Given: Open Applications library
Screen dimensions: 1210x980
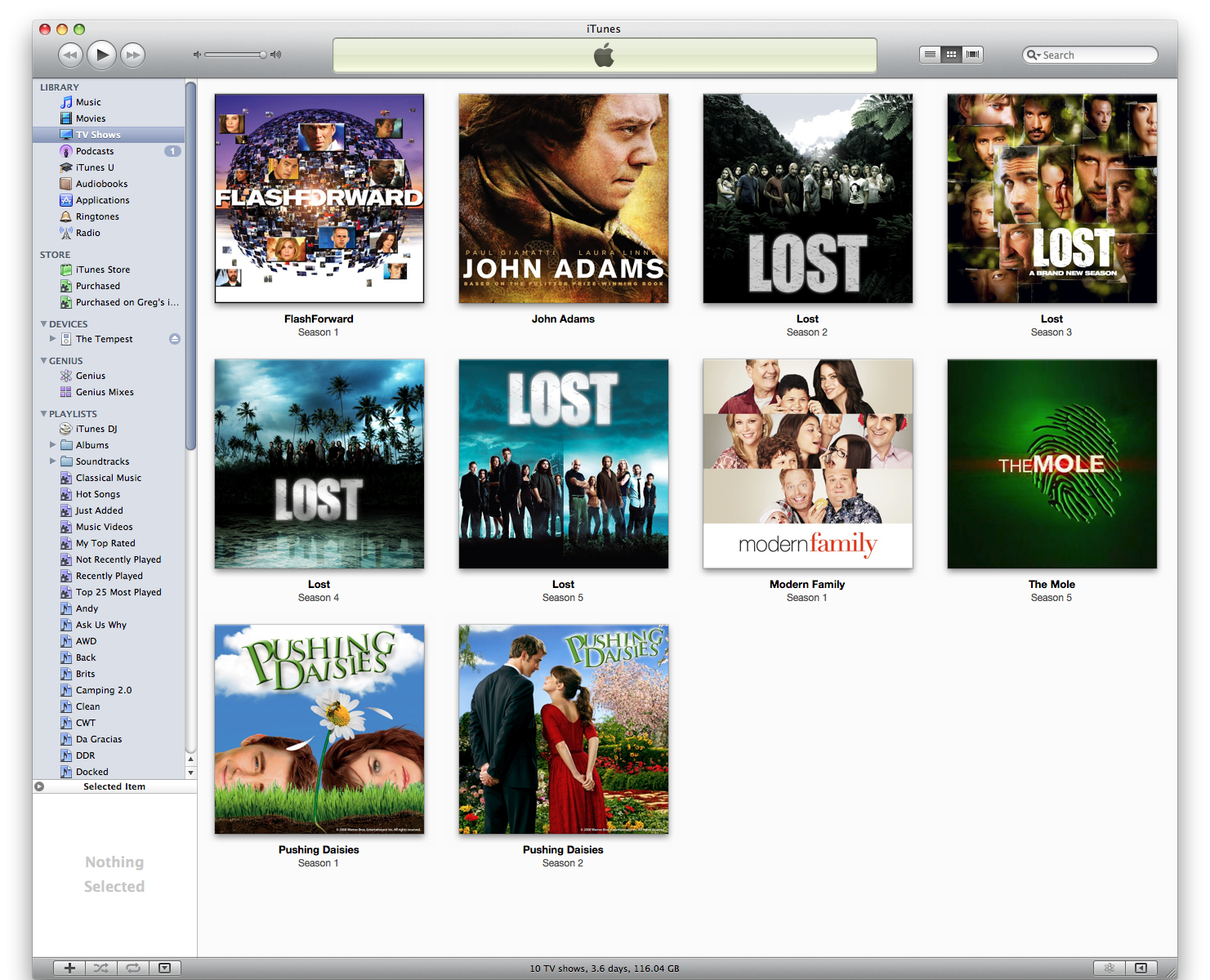Looking at the screenshot, I should (x=109, y=200).
